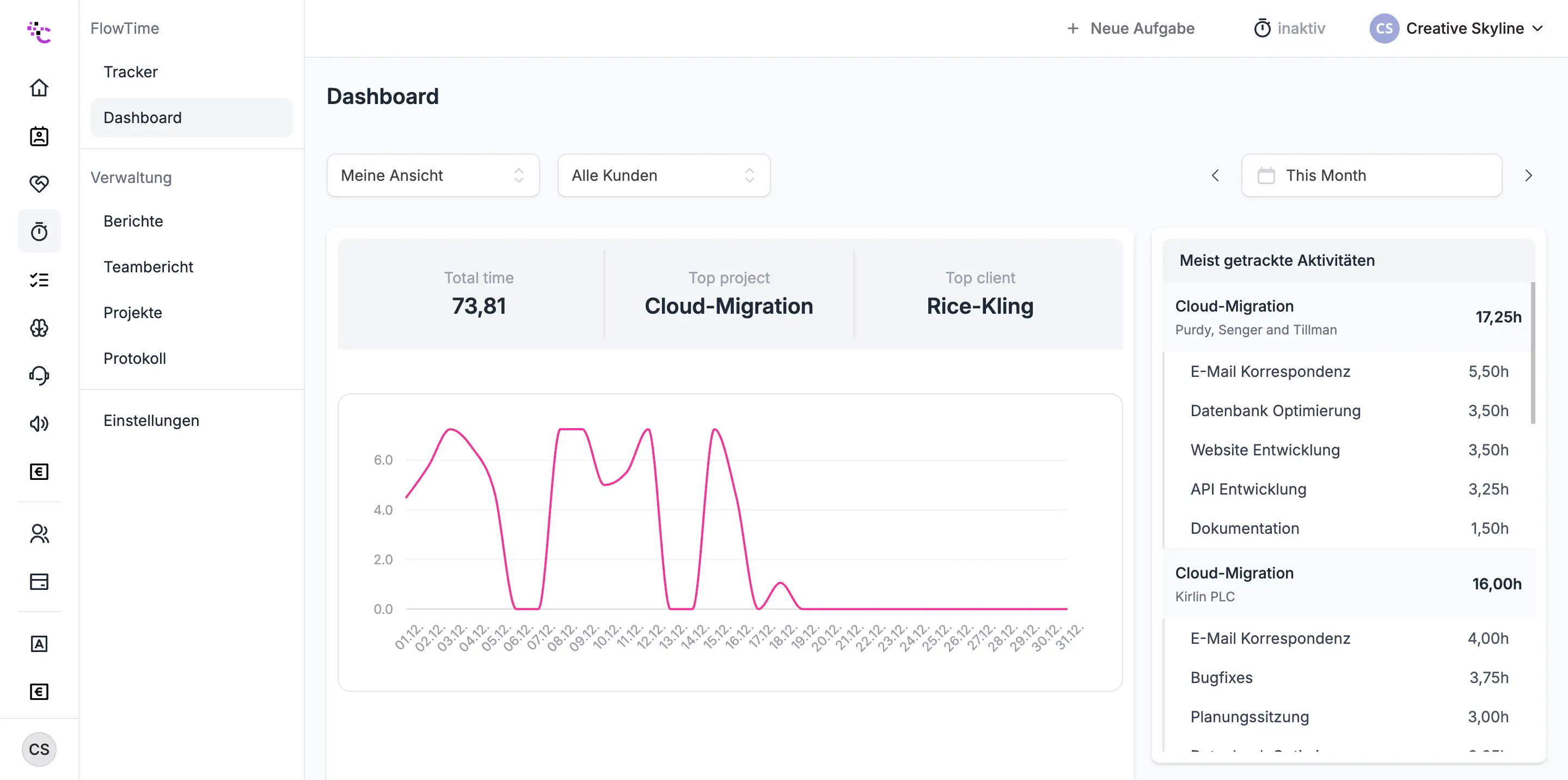Viewport: 1568px width, 780px height.
Task: Open the This Month date picker
Action: pyautogui.click(x=1371, y=175)
